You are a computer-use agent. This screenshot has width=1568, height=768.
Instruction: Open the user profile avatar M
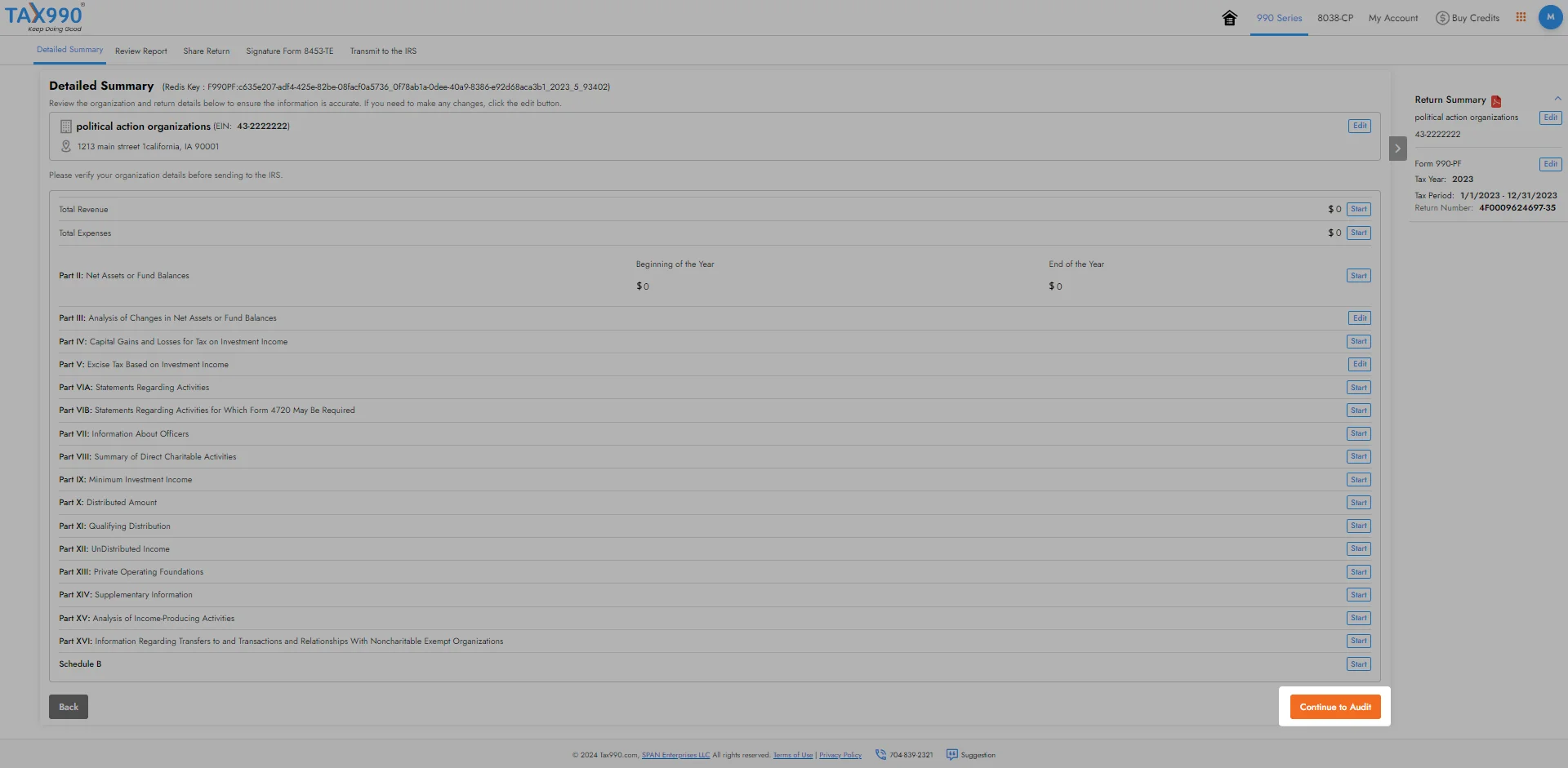pos(1550,17)
